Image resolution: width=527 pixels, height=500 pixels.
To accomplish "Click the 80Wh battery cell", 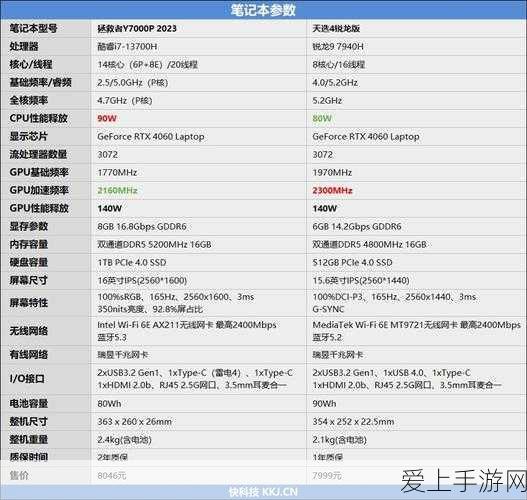I will pos(109,404).
